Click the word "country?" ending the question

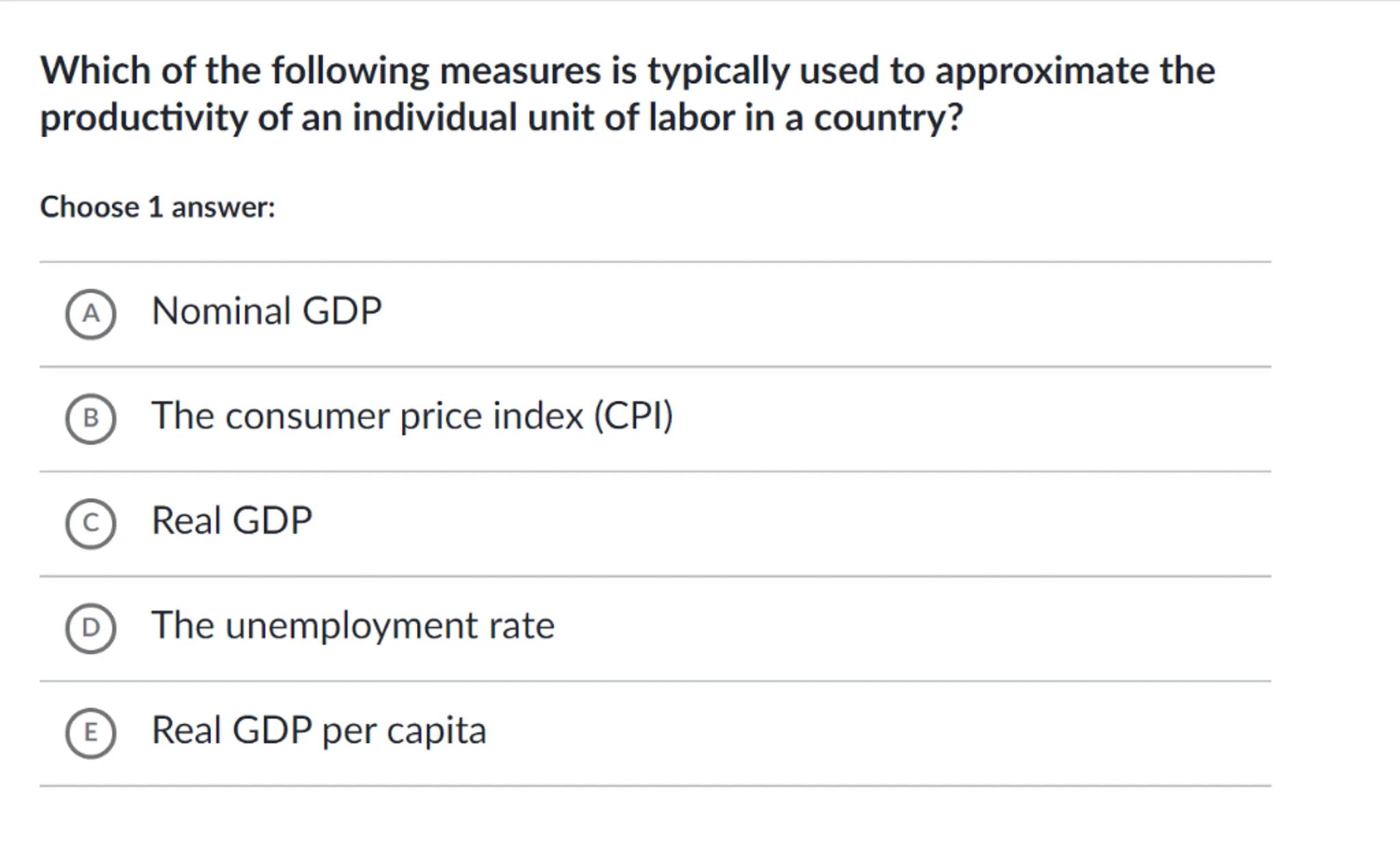(x=888, y=118)
